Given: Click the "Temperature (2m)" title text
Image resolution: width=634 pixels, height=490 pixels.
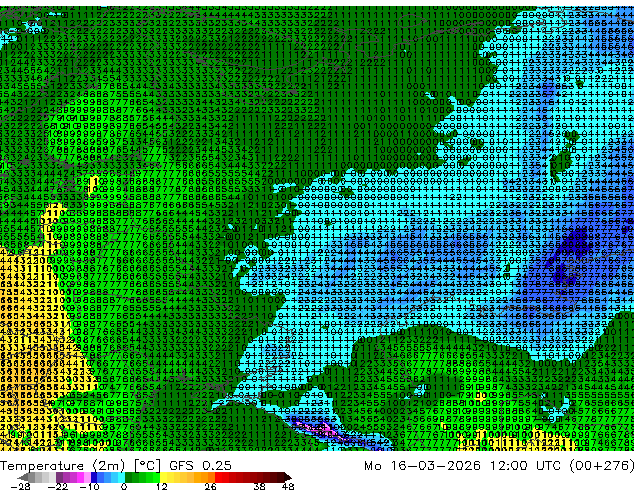Looking at the screenshot, I should click(x=62, y=466).
